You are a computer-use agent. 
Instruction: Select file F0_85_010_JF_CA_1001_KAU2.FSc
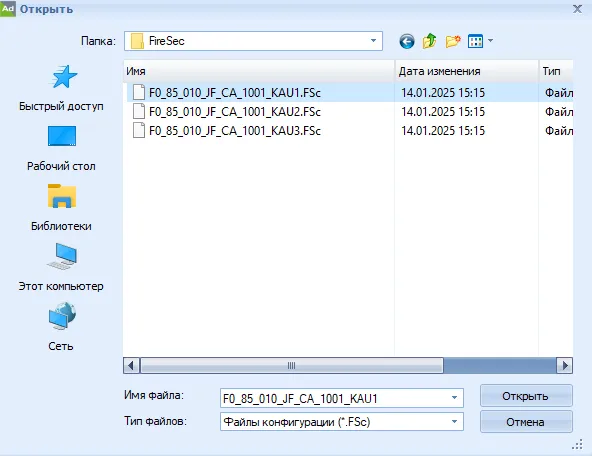click(234, 112)
